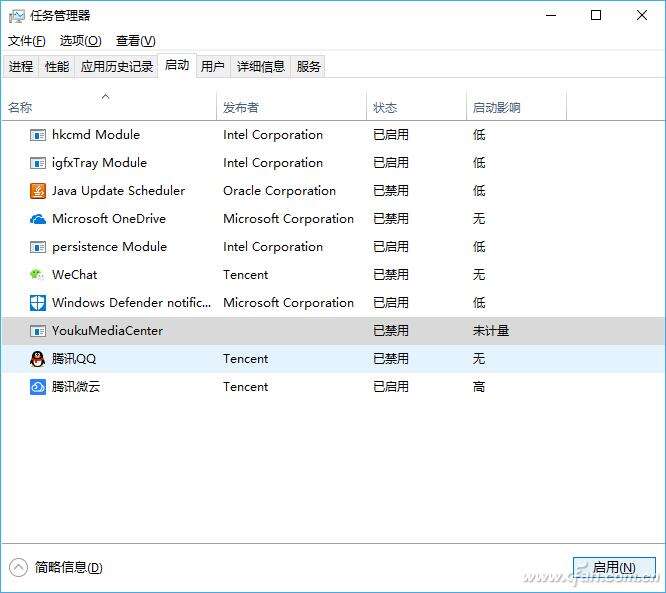Click the WeChat icon
Image resolution: width=666 pixels, height=593 pixels.
[37, 274]
